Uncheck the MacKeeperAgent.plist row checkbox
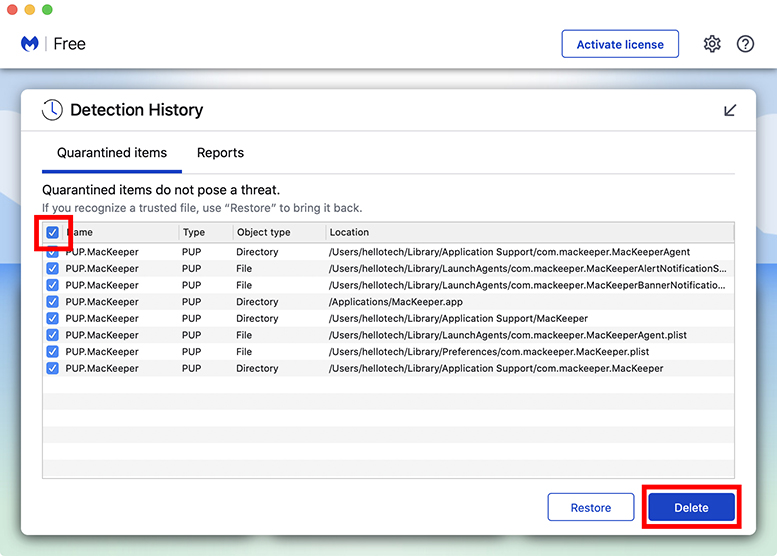 [x=53, y=335]
